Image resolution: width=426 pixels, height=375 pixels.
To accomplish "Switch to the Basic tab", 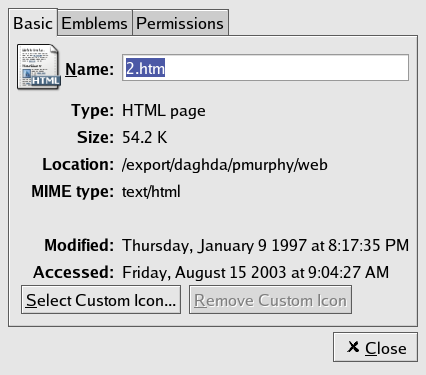I will tap(33, 23).
